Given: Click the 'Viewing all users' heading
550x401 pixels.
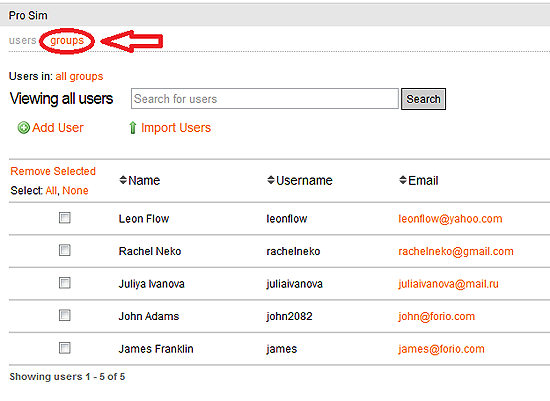Looking at the screenshot, I should pos(61,99).
